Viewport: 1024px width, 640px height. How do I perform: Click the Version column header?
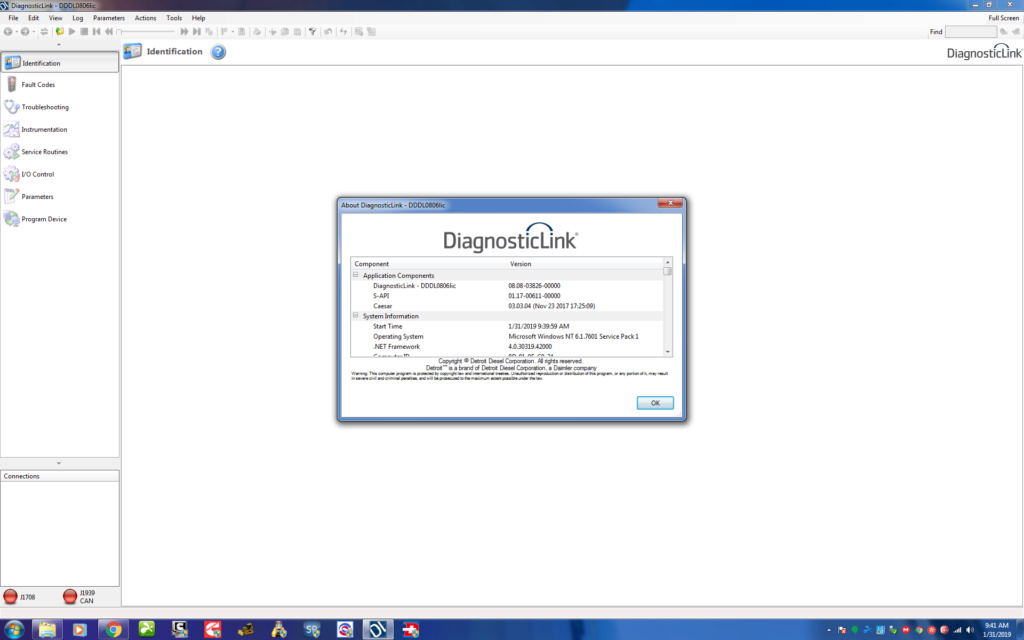point(584,264)
